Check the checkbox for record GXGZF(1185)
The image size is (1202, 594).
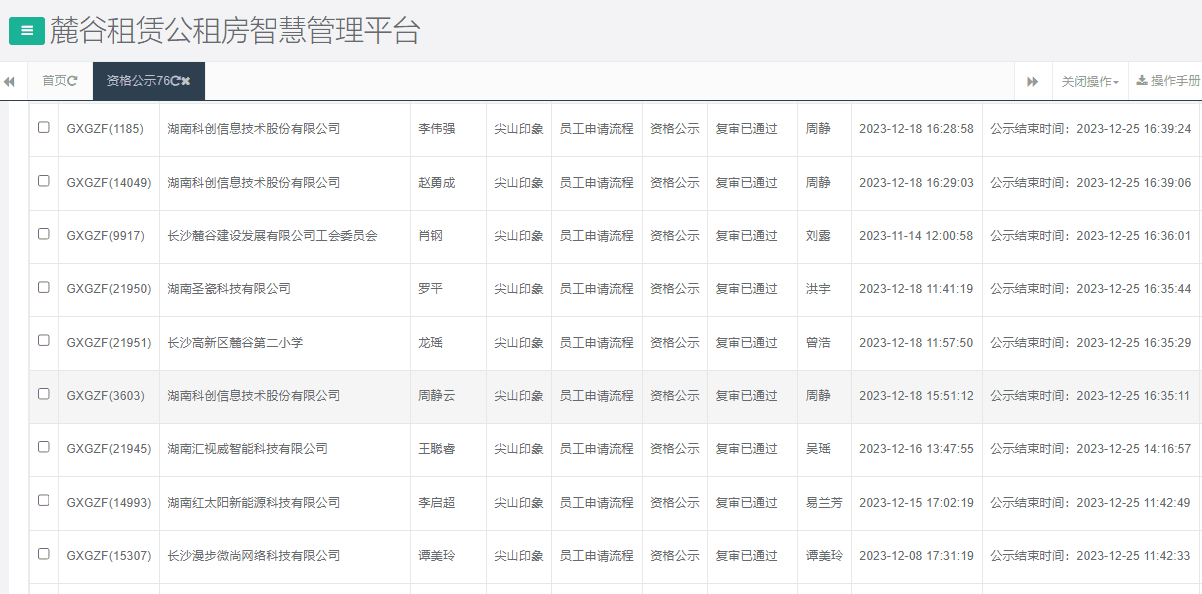pos(42,128)
